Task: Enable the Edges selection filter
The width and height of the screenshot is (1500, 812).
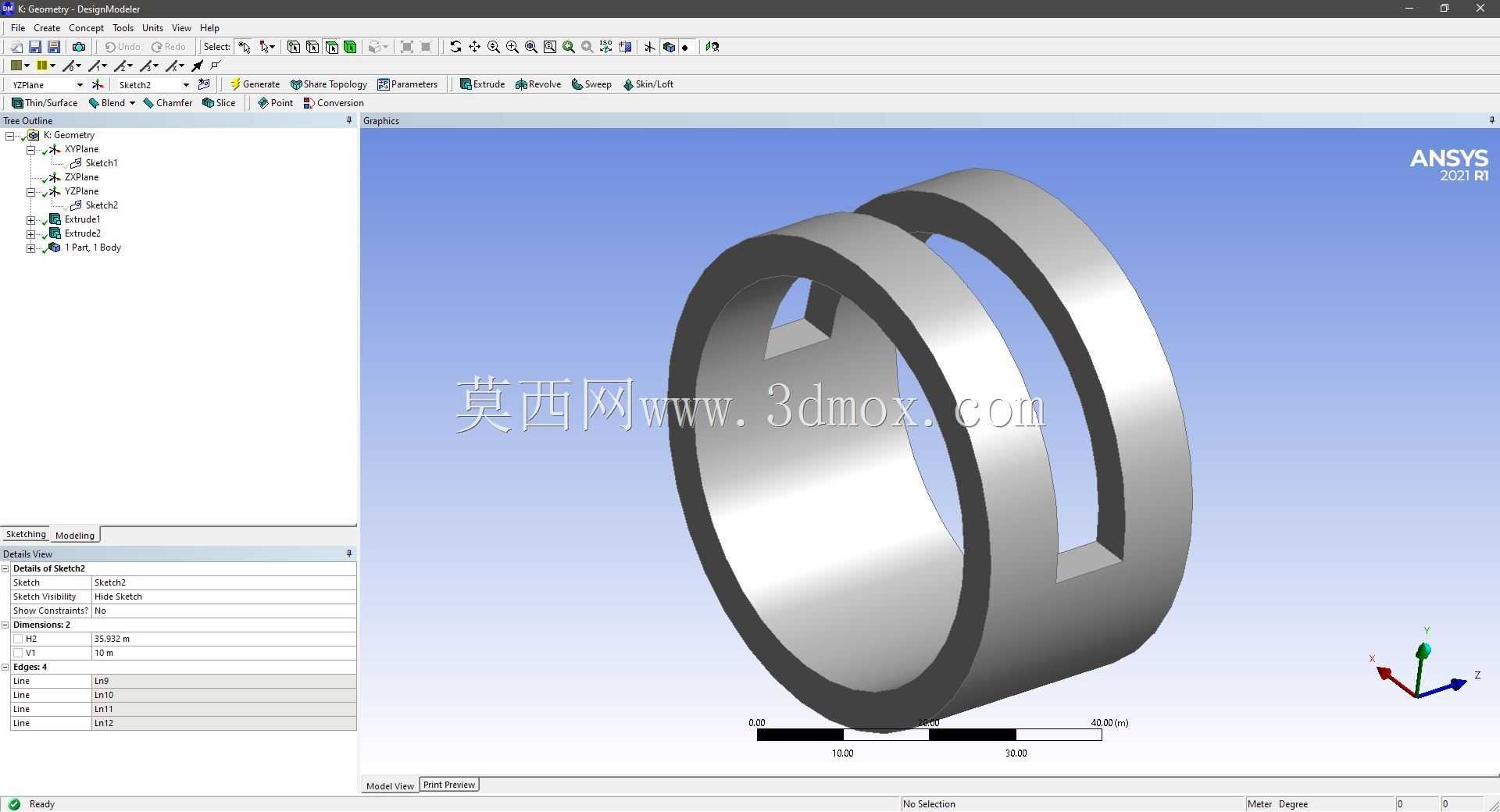Action: tap(312, 47)
